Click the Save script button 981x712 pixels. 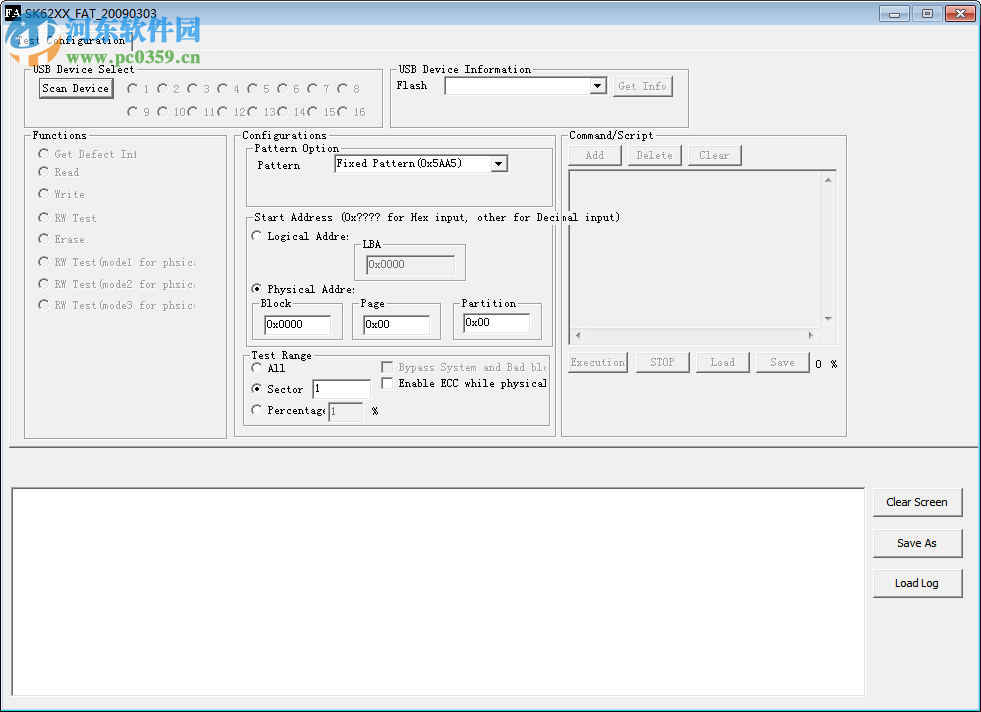pyautogui.click(x=783, y=363)
